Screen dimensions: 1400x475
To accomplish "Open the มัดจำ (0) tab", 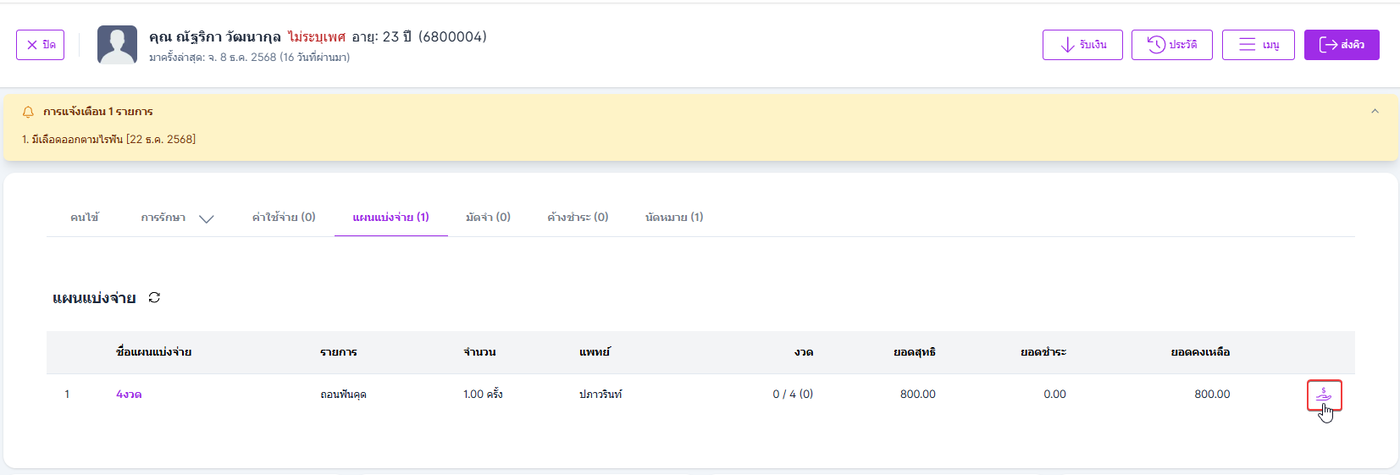I will 488,217.
